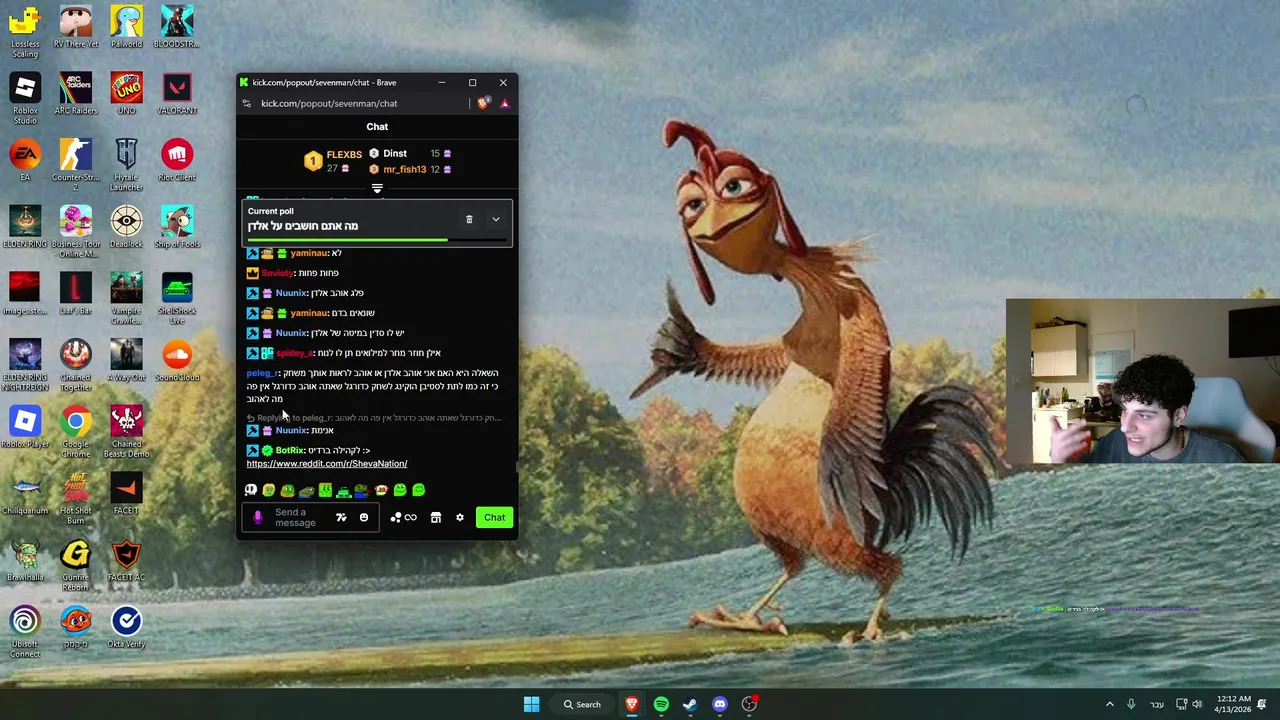Click taskbar Search box
This screenshot has width=1280, height=720.
coord(581,704)
